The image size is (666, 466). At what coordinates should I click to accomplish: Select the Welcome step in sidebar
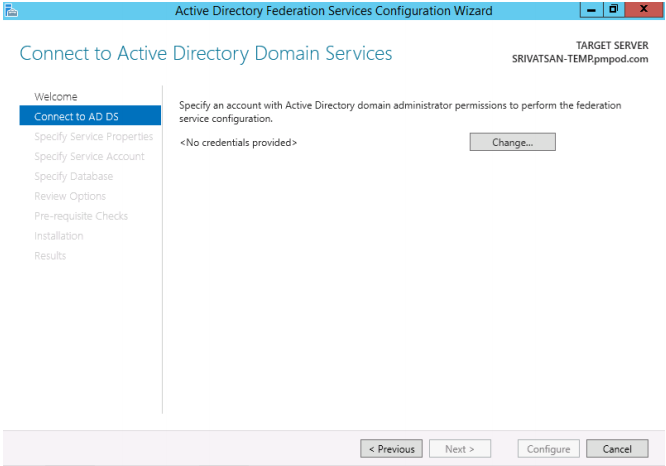click(x=56, y=96)
